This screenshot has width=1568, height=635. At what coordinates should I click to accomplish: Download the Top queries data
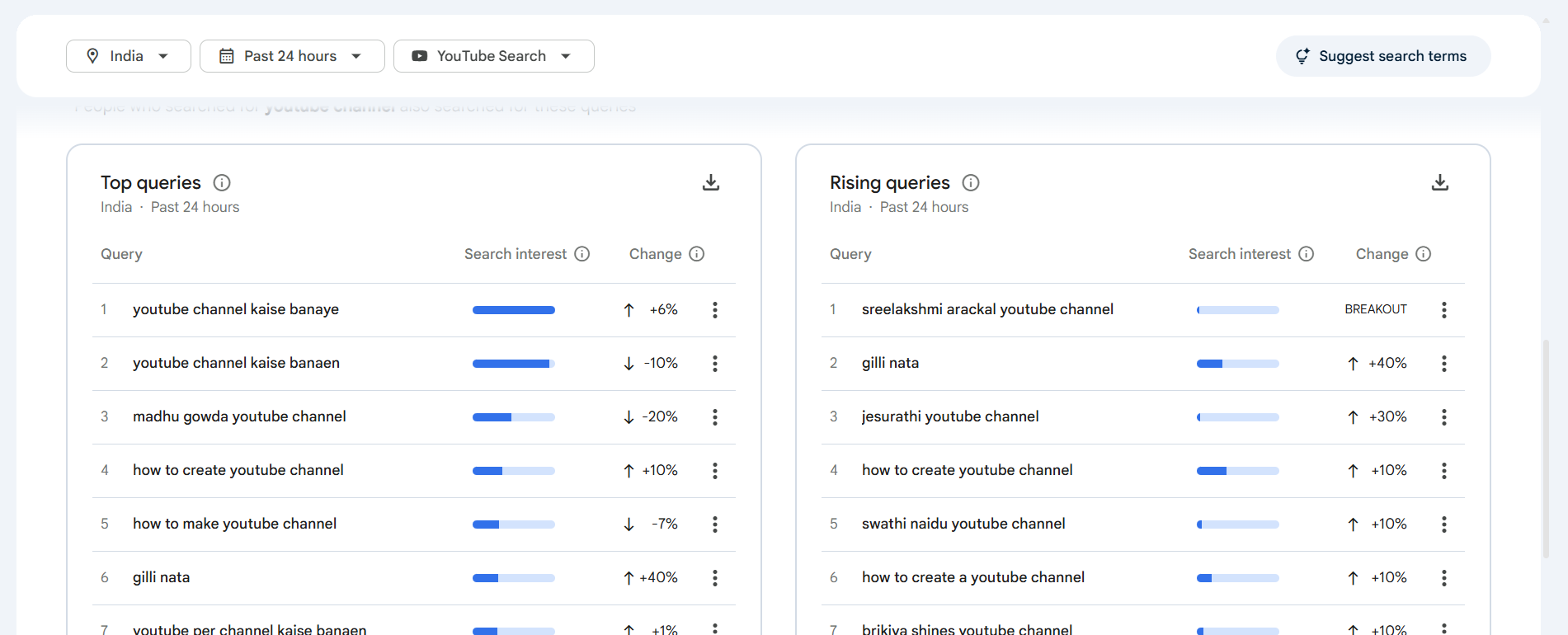click(x=711, y=182)
